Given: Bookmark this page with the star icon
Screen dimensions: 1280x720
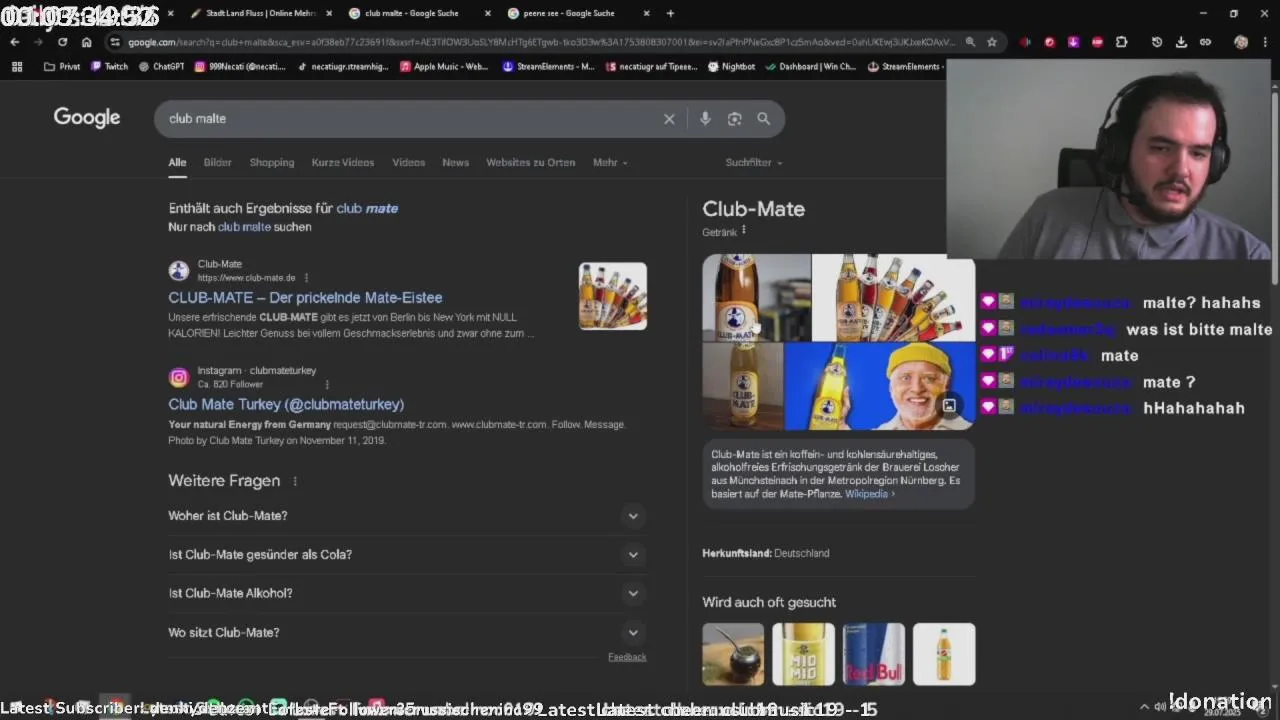Looking at the screenshot, I should [x=991, y=42].
